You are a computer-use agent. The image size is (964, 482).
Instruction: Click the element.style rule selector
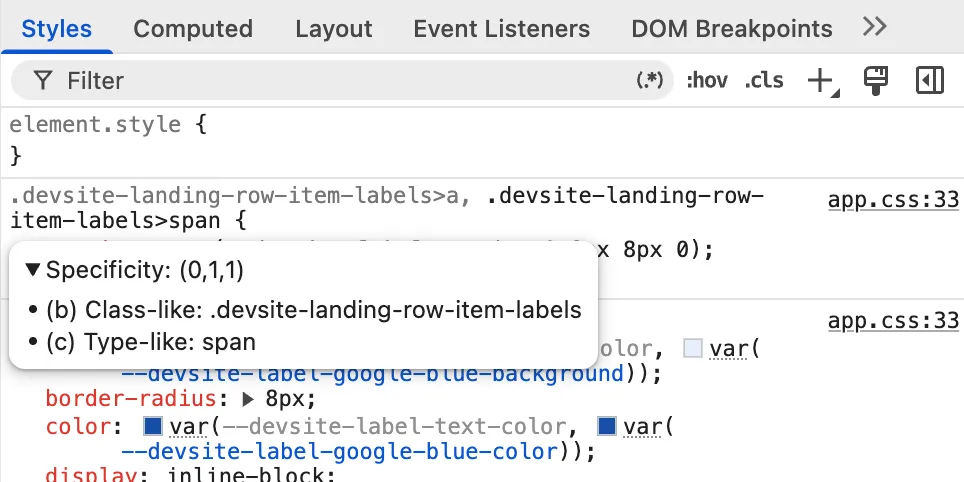click(x=95, y=125)
